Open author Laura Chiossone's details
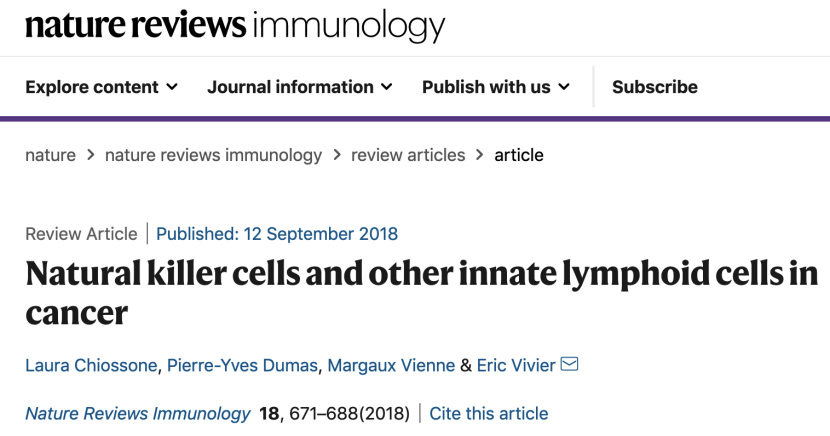The height and width of the screenshot is (436, 830). [x=92, y=366]
